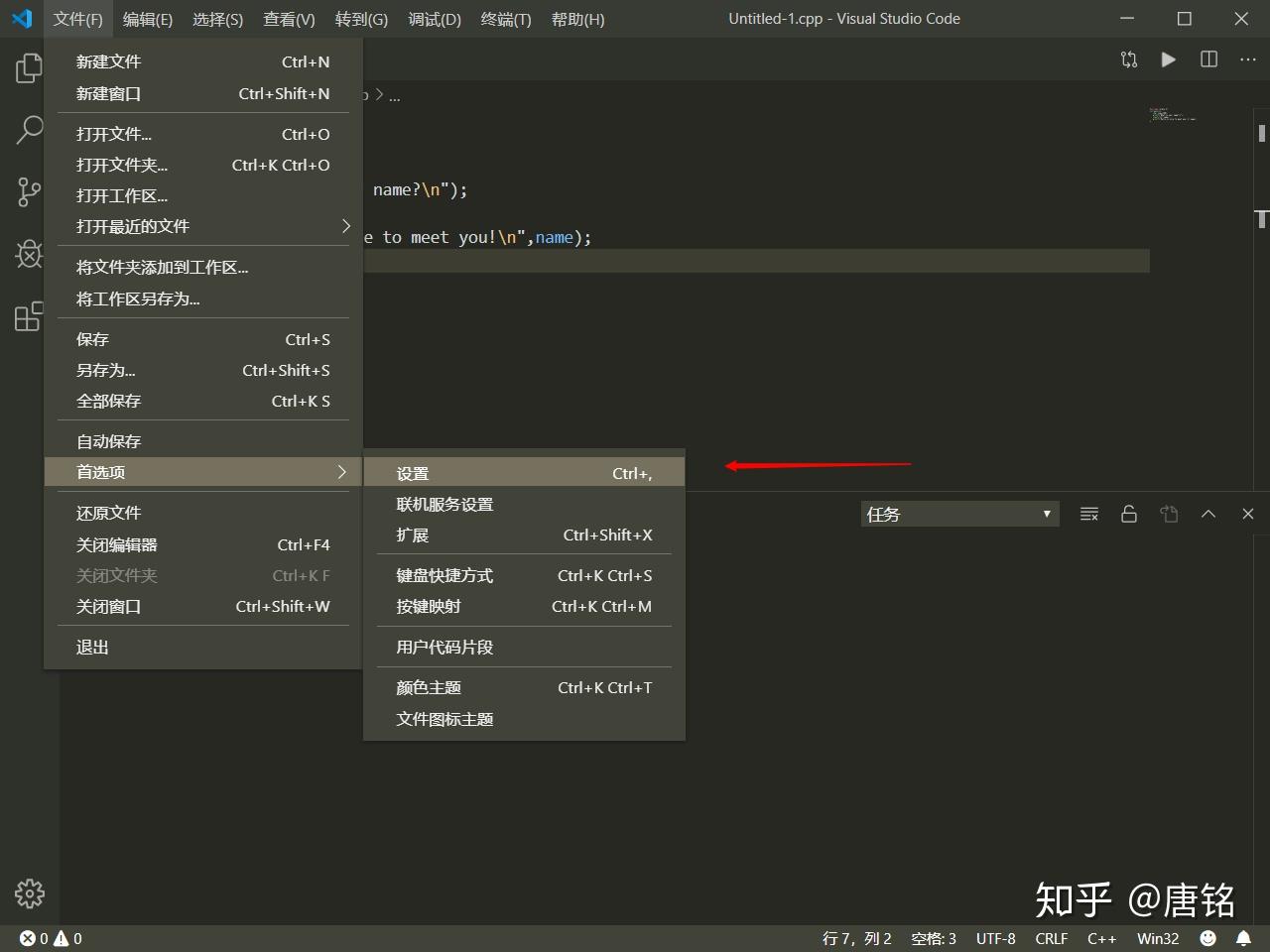Choose 全部保存 menu entry
This screenshot has width=1270, height=952.
pyautogui.click(x=203, y=401)
